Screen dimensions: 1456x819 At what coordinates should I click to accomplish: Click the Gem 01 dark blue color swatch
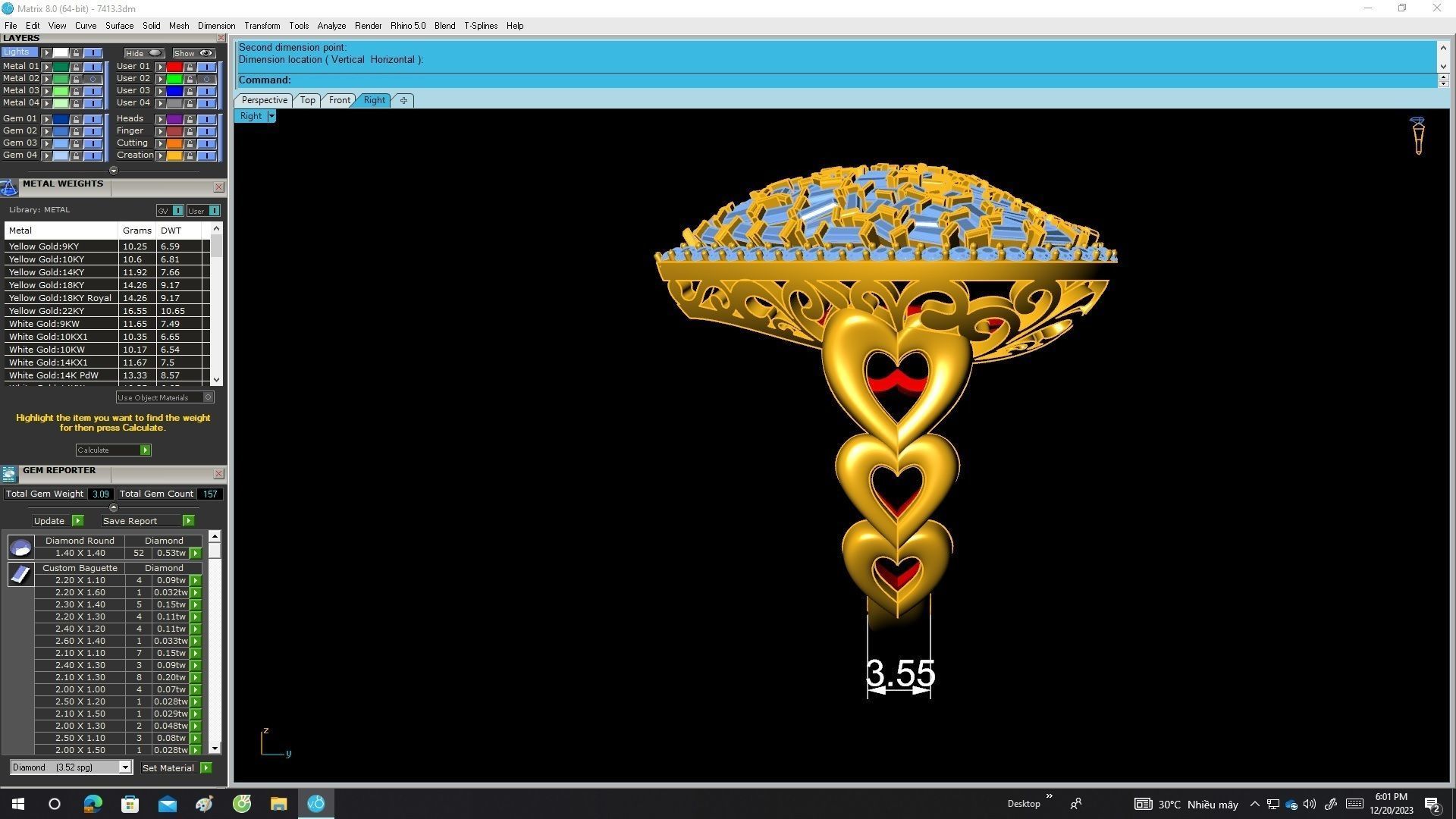pos(61,119)
